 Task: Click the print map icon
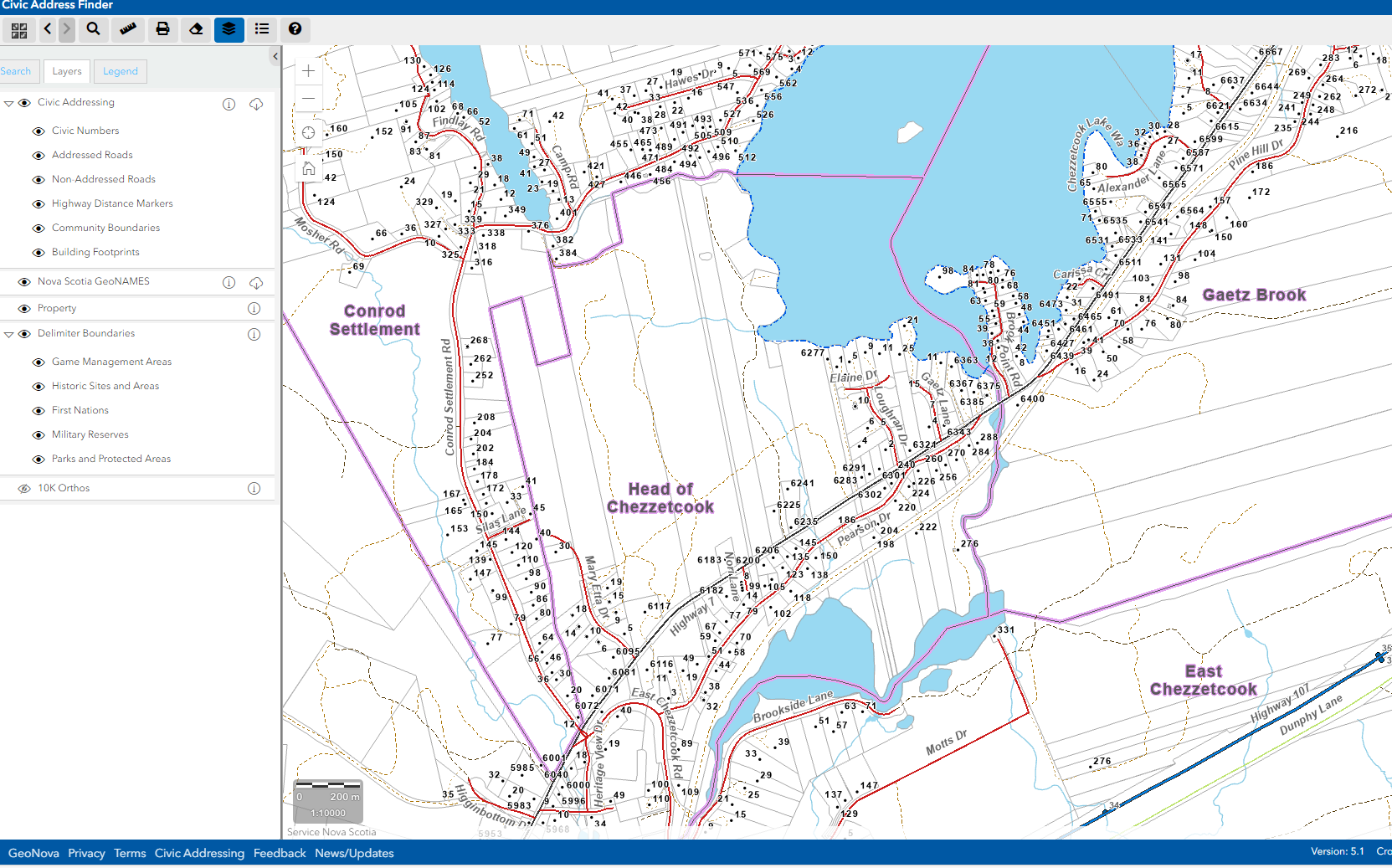[162, 29]
